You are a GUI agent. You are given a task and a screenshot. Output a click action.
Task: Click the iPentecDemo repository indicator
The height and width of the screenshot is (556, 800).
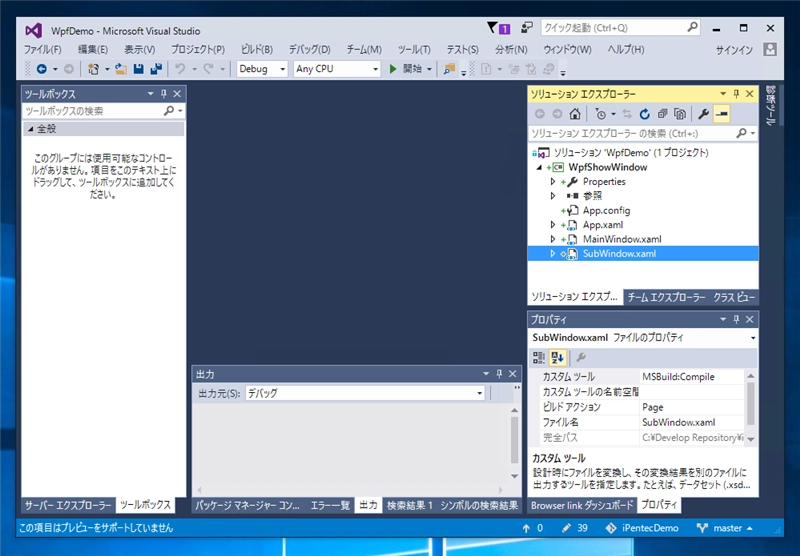point(642,528)
